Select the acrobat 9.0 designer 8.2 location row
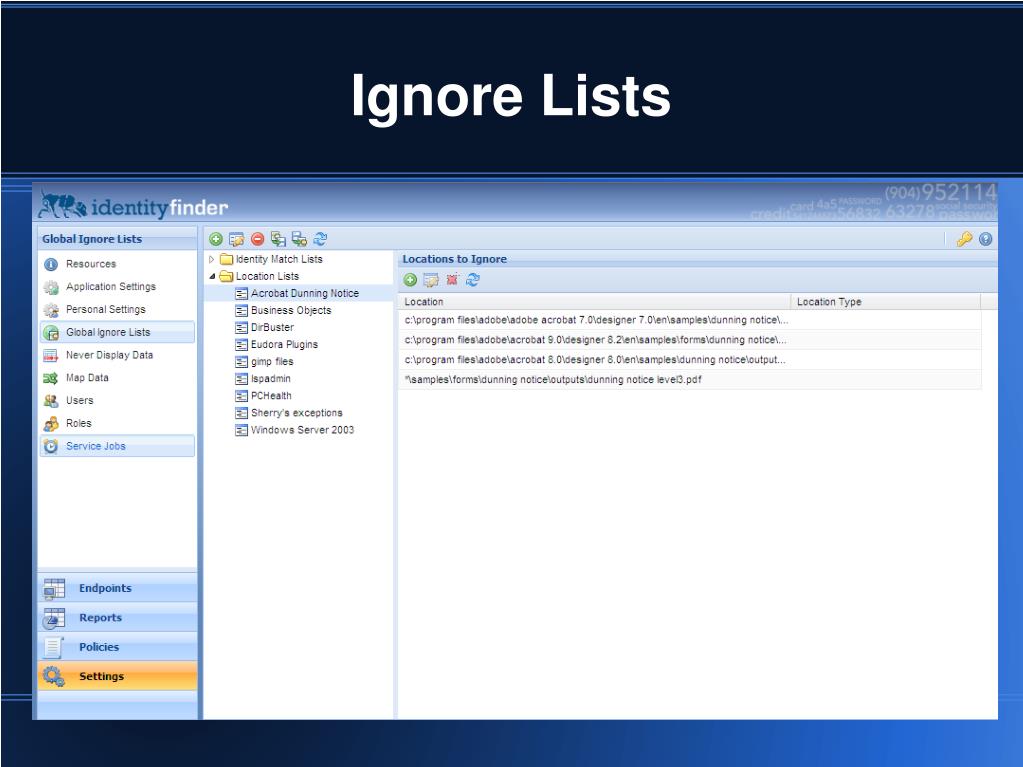 click(689, 340)
